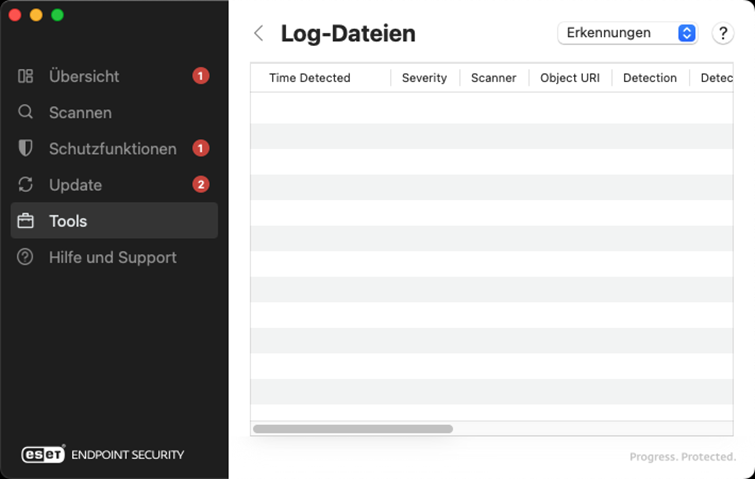The width and height of the screenshot is (756, 479).
Task: Click the red macOS close window button
Action: click(x=15, y=15)
